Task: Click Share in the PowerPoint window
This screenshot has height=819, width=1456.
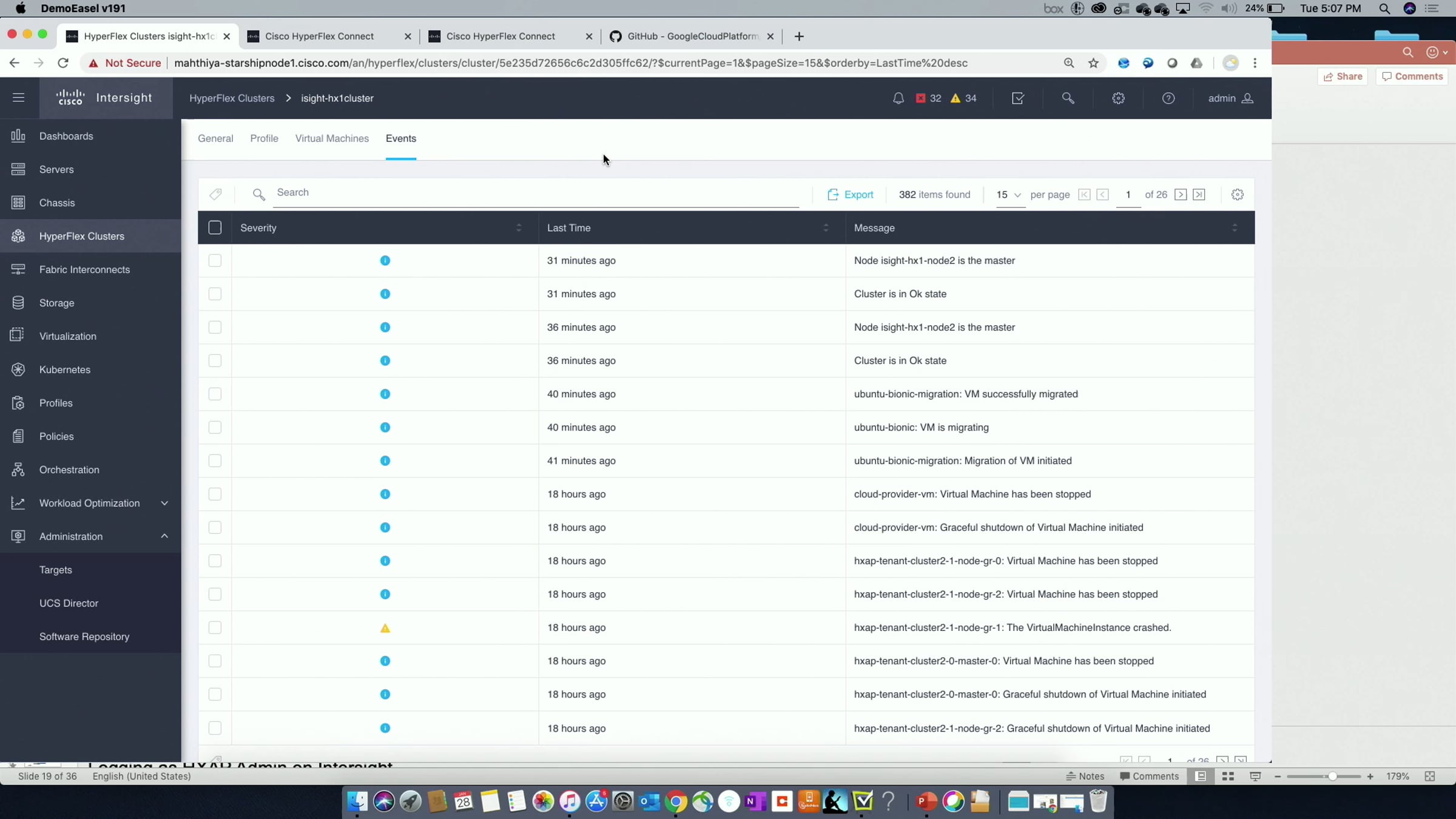Action: tap(1343, 76)
